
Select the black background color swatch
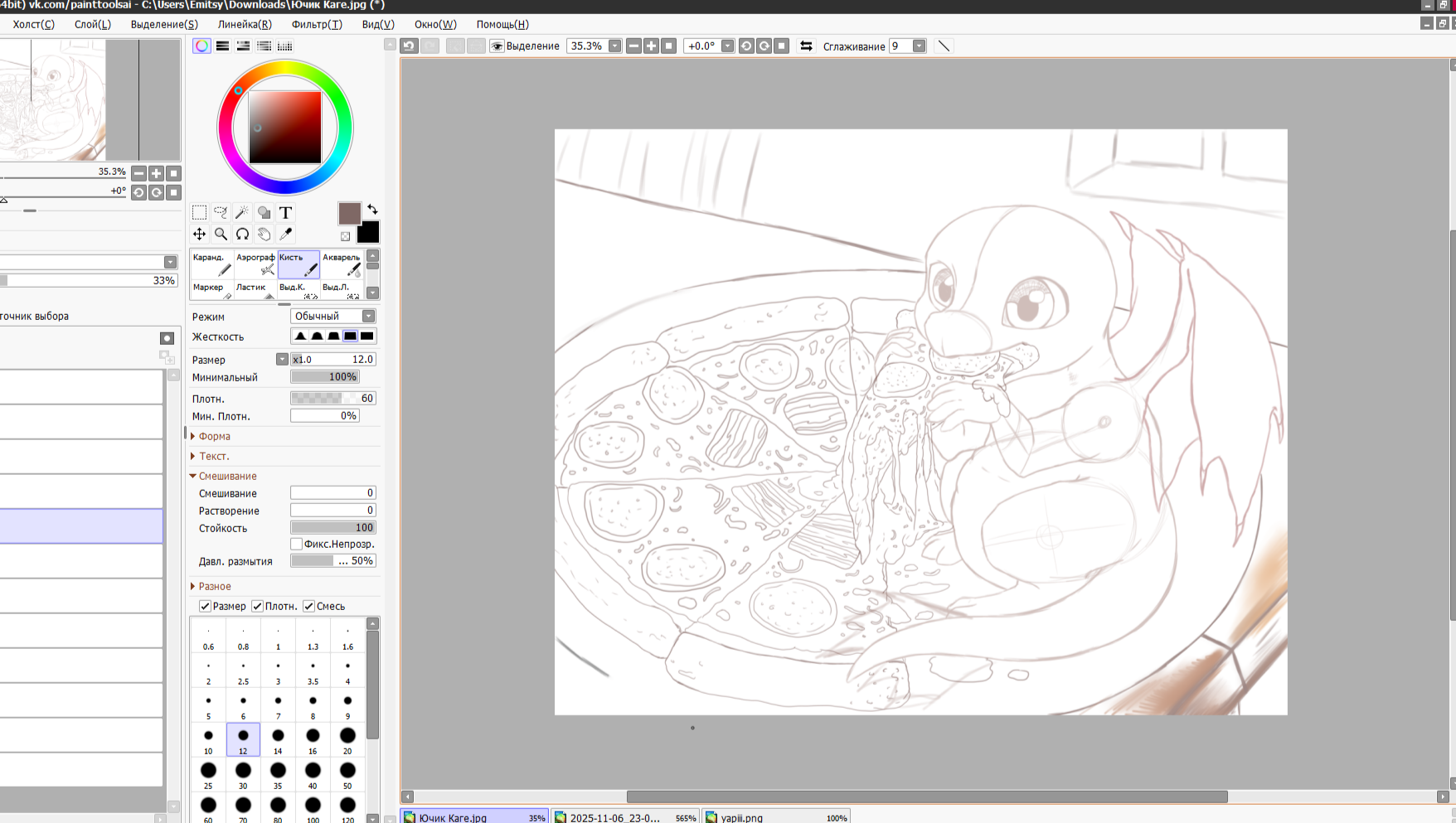tap(368, 232)
